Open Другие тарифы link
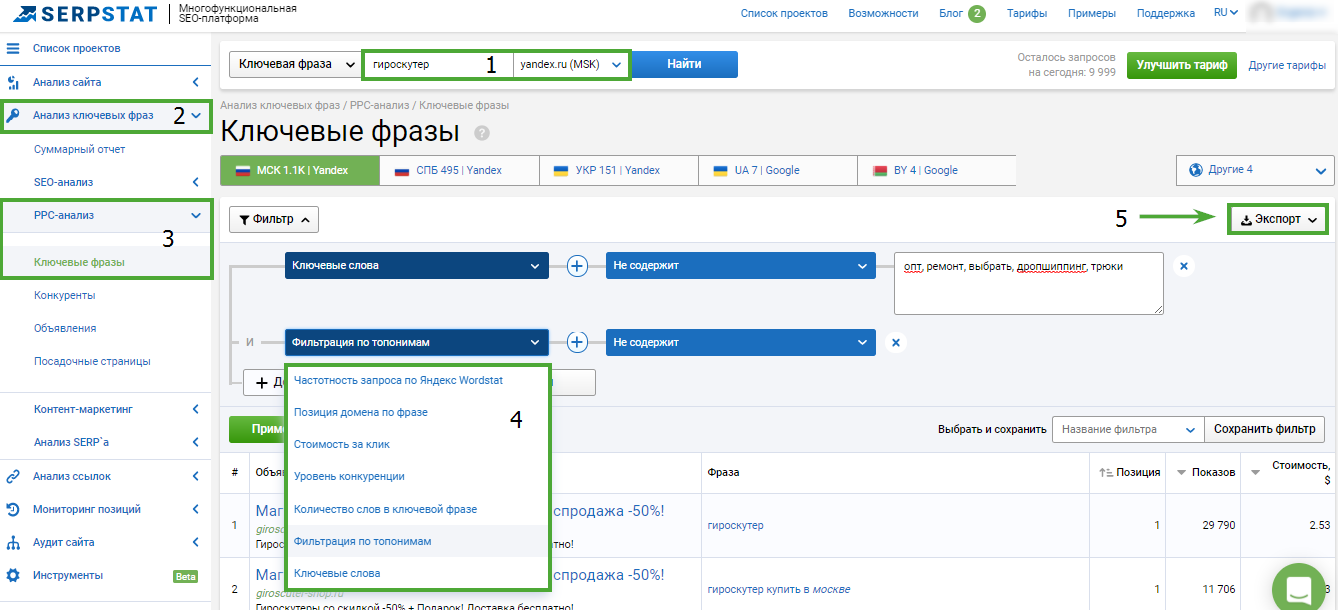1338x610 pixels. (1287, 65)
